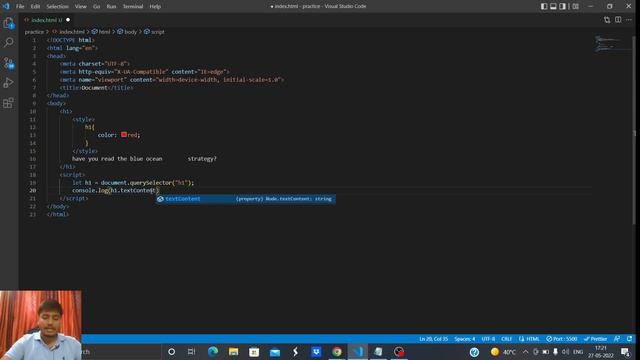Click the VS Code taskbar icon
Viewport: 640px width, 360px height.
click(x=358, y=351)
